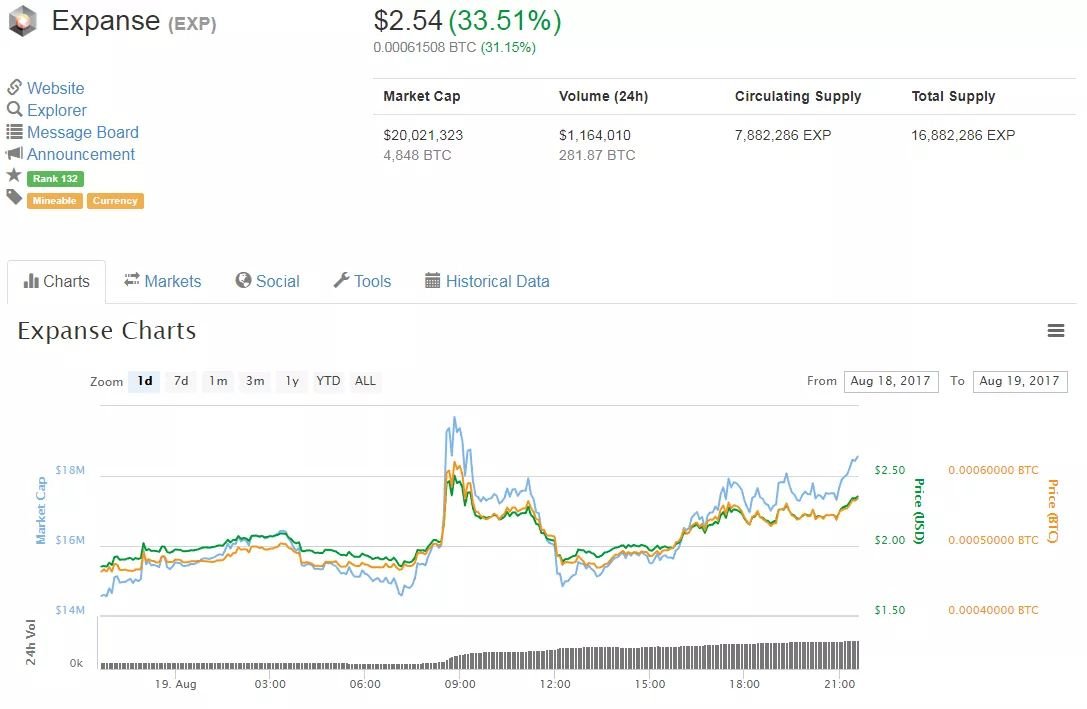The height and width of the screenshot is (709, 1087).
Task: Open the Social tab
Action: coord(268,281)
